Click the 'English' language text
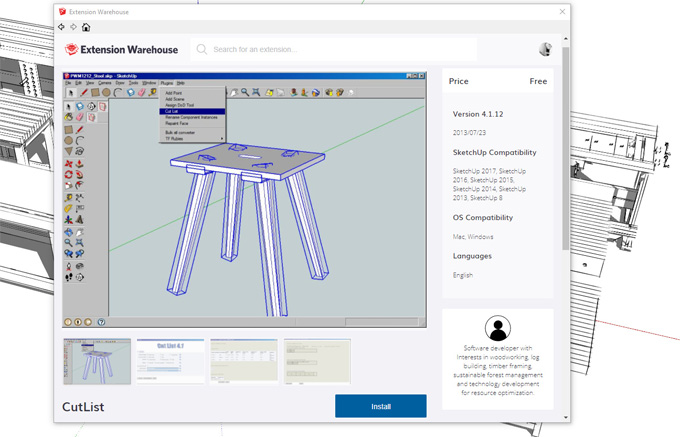The image size is (680, 437). [463, 275]
